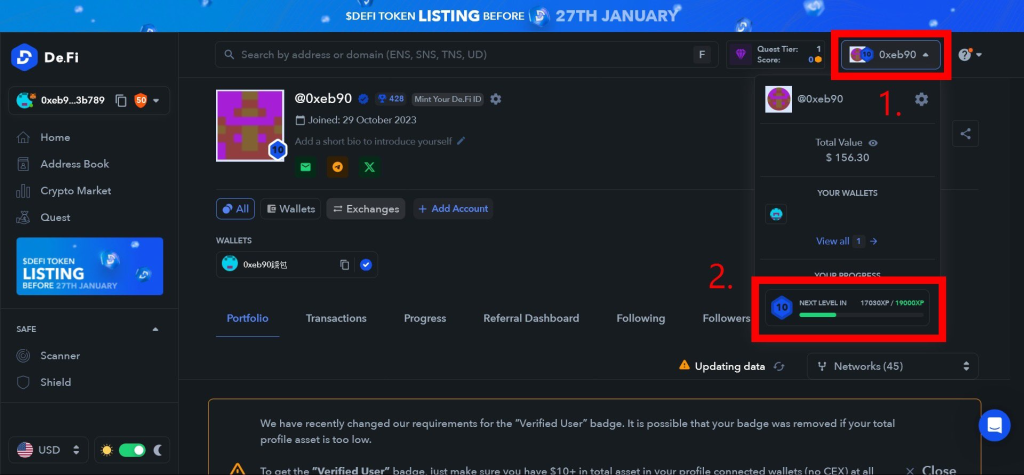Switch to the Transactions tab
This screenshot has height=475, width=1024.
pos(336,318)
